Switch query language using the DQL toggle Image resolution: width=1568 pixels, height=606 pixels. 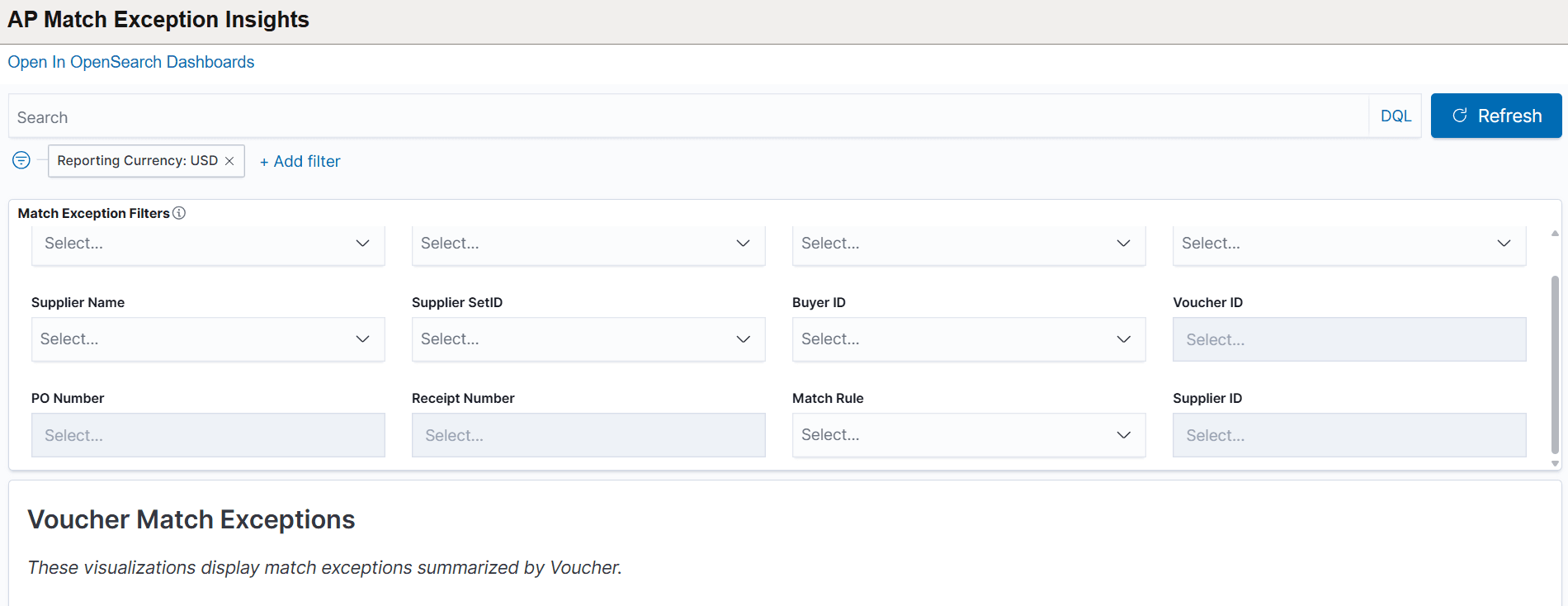click(x=1395, y=116)
